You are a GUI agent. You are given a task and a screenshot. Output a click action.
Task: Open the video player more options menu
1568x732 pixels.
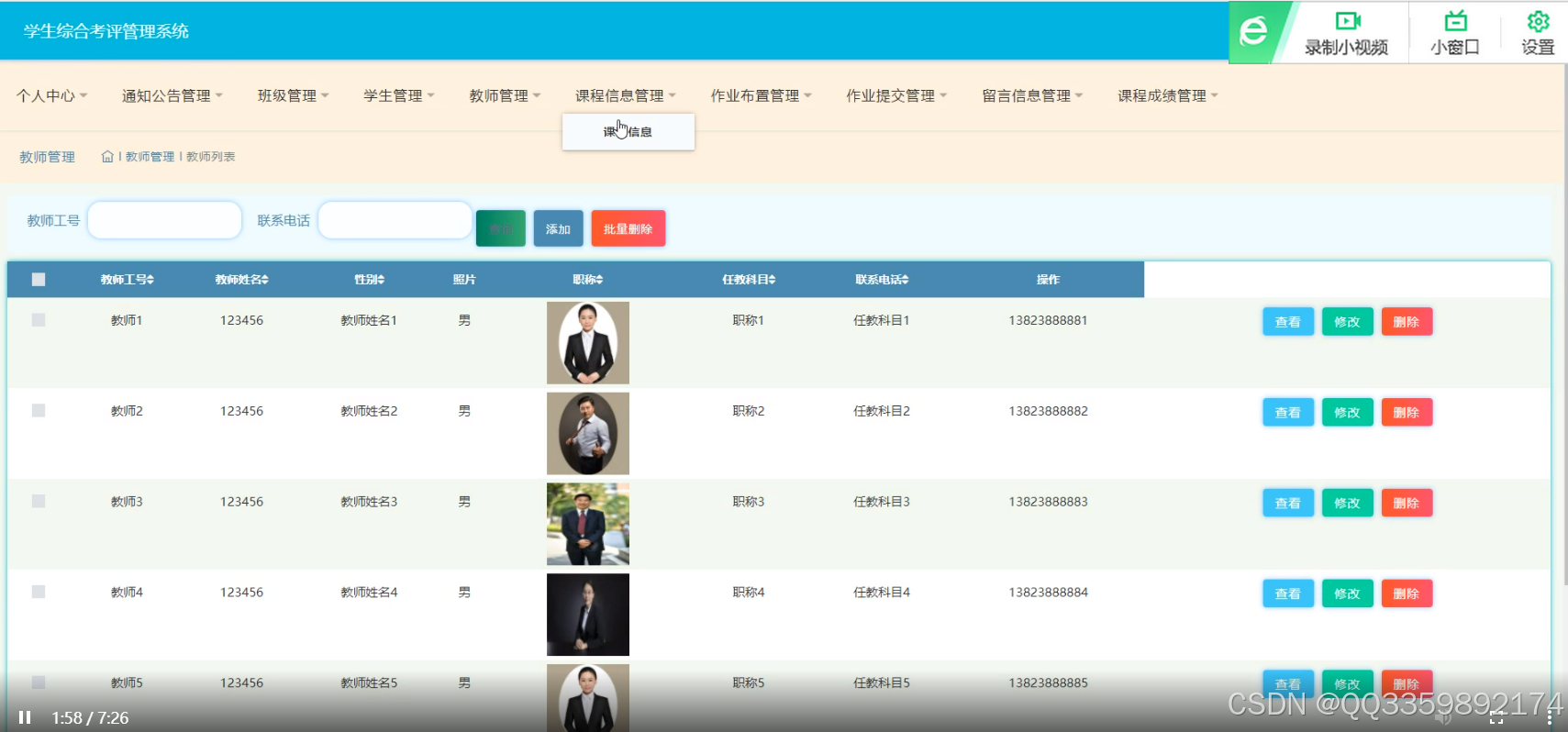click(x=1550, y=717)
